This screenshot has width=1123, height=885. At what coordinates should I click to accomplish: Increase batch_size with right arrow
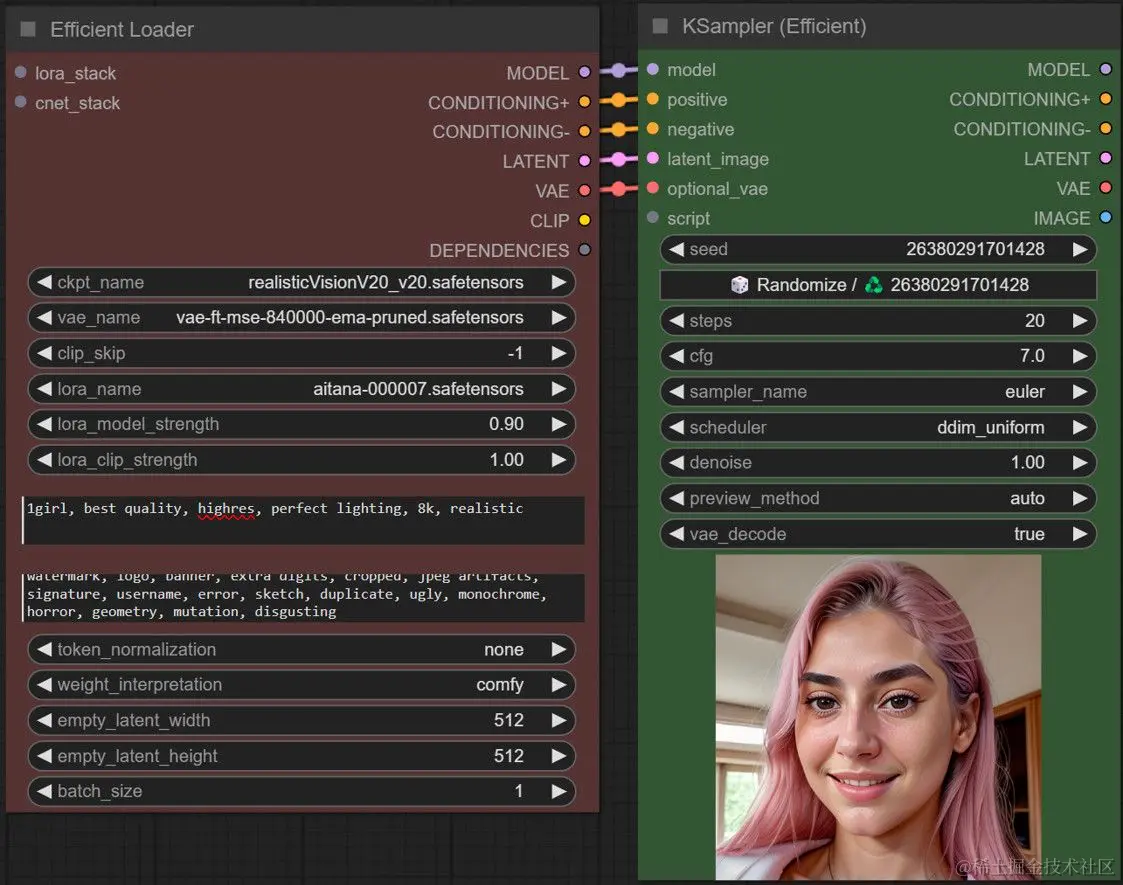tap(559, 791)
